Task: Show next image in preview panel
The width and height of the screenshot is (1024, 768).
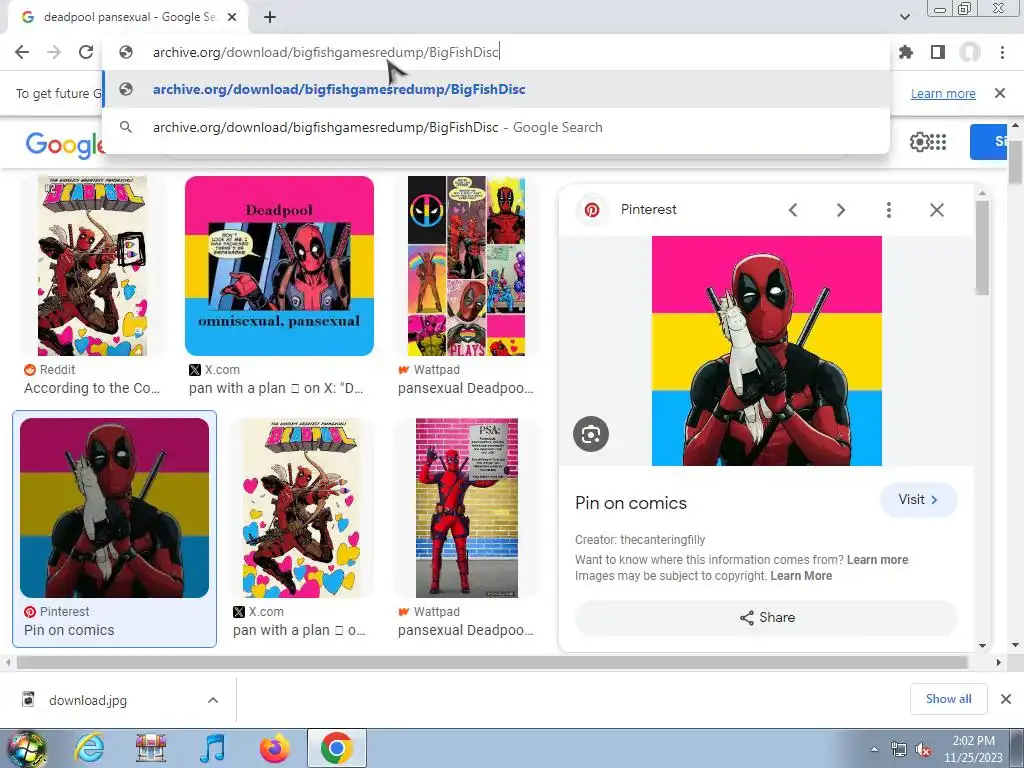Action: [840, 210]
